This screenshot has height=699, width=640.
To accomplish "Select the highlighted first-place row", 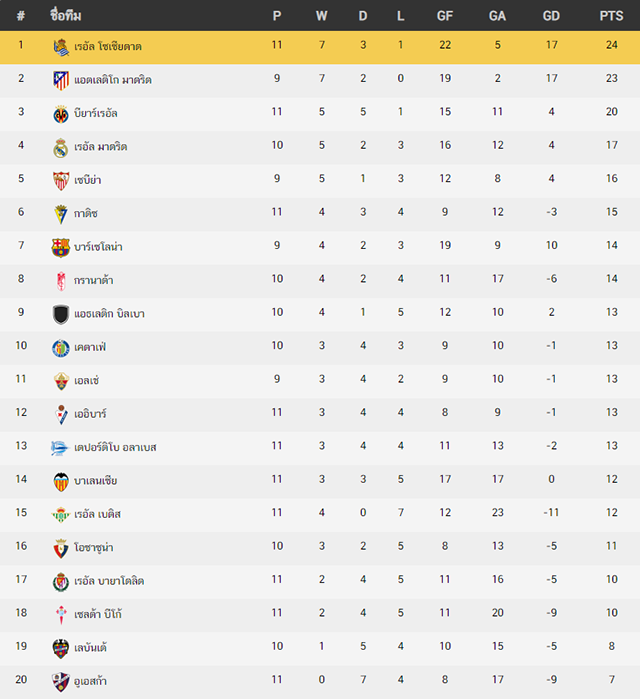I will (x=320, y=47).
